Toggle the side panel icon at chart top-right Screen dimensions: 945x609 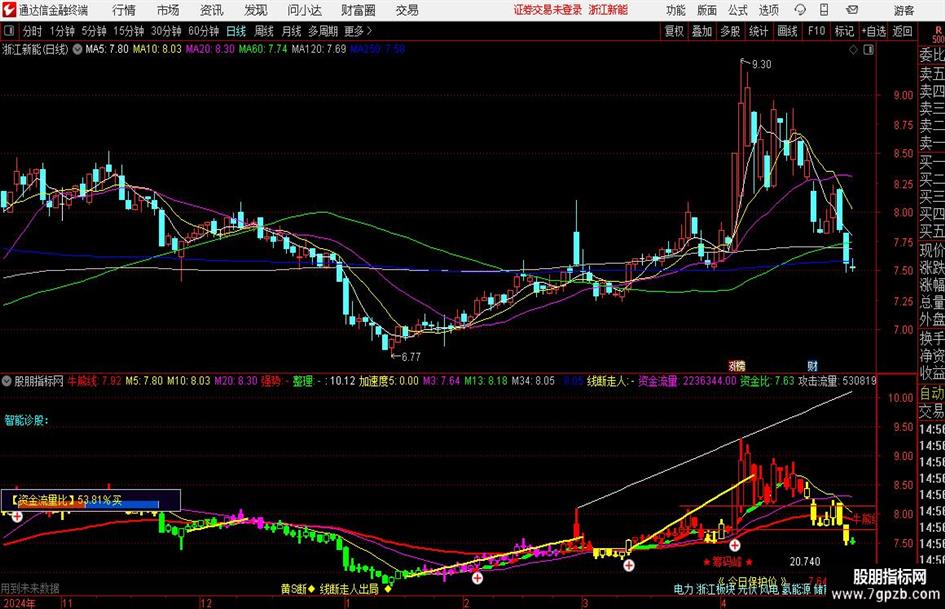click(x=868, y=50)
